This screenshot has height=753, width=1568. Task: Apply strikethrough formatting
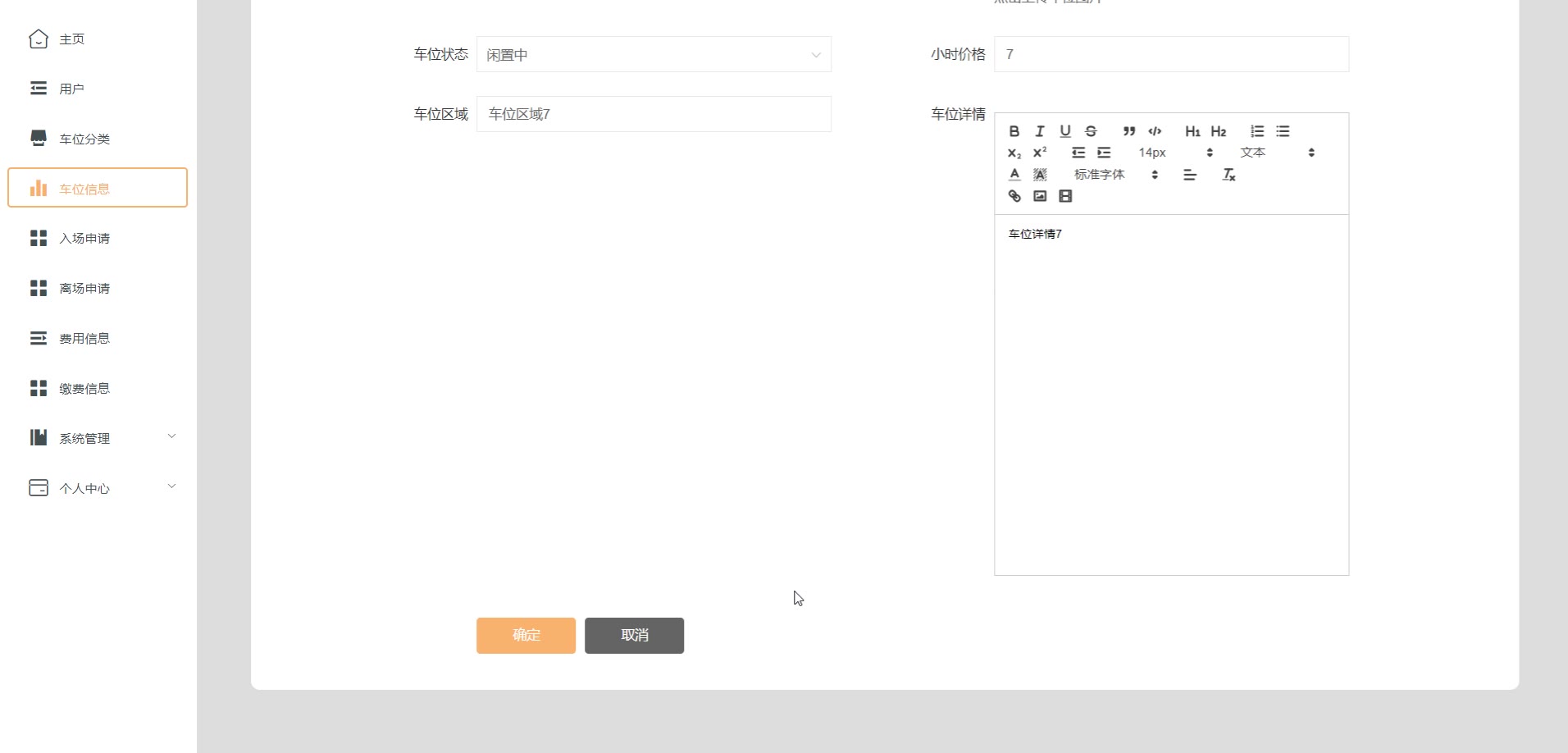click(1091, 131)
